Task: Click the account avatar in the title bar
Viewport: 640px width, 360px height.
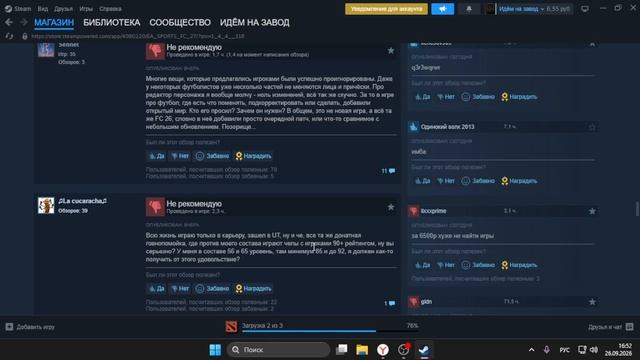Action: (x=490, y=9)
